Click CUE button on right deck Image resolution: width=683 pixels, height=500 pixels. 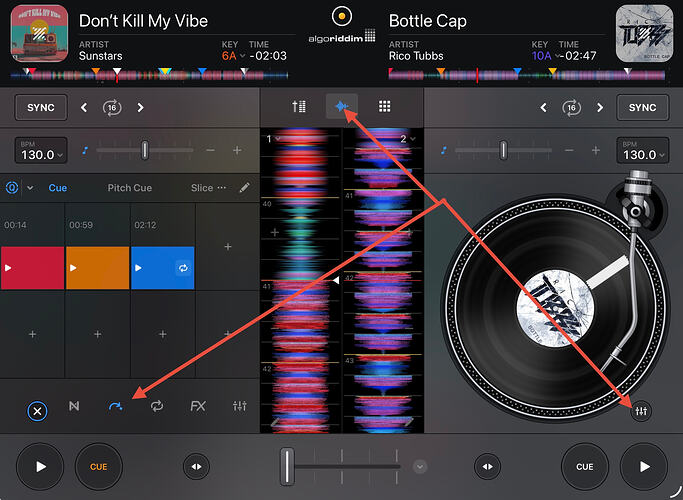coord(585,466)
